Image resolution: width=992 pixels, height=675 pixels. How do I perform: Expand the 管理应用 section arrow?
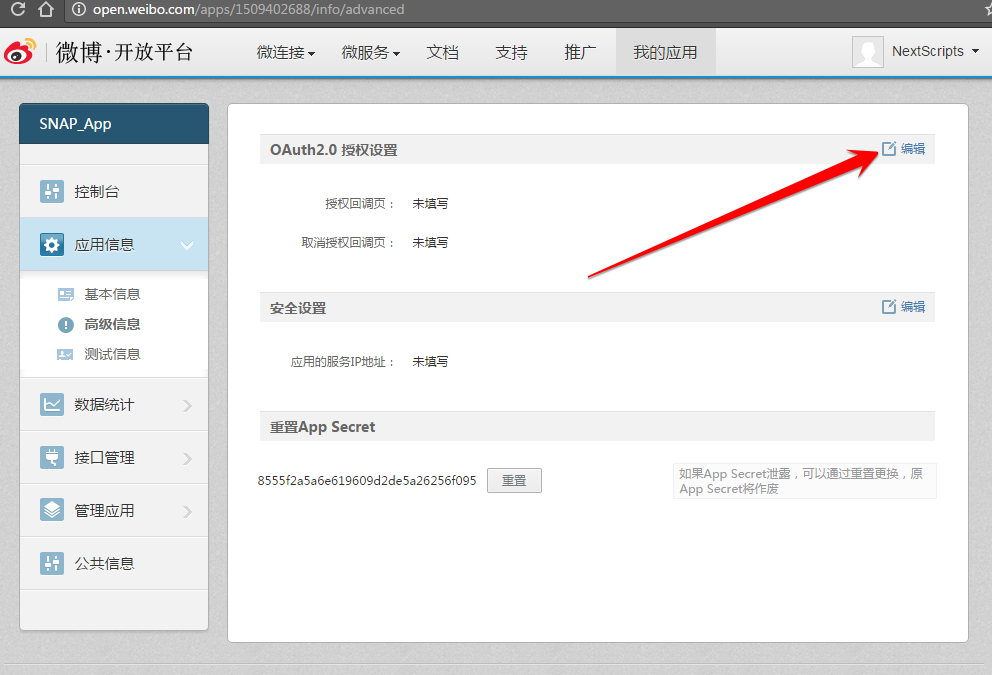pyautogui.click(x=187, y=511)
